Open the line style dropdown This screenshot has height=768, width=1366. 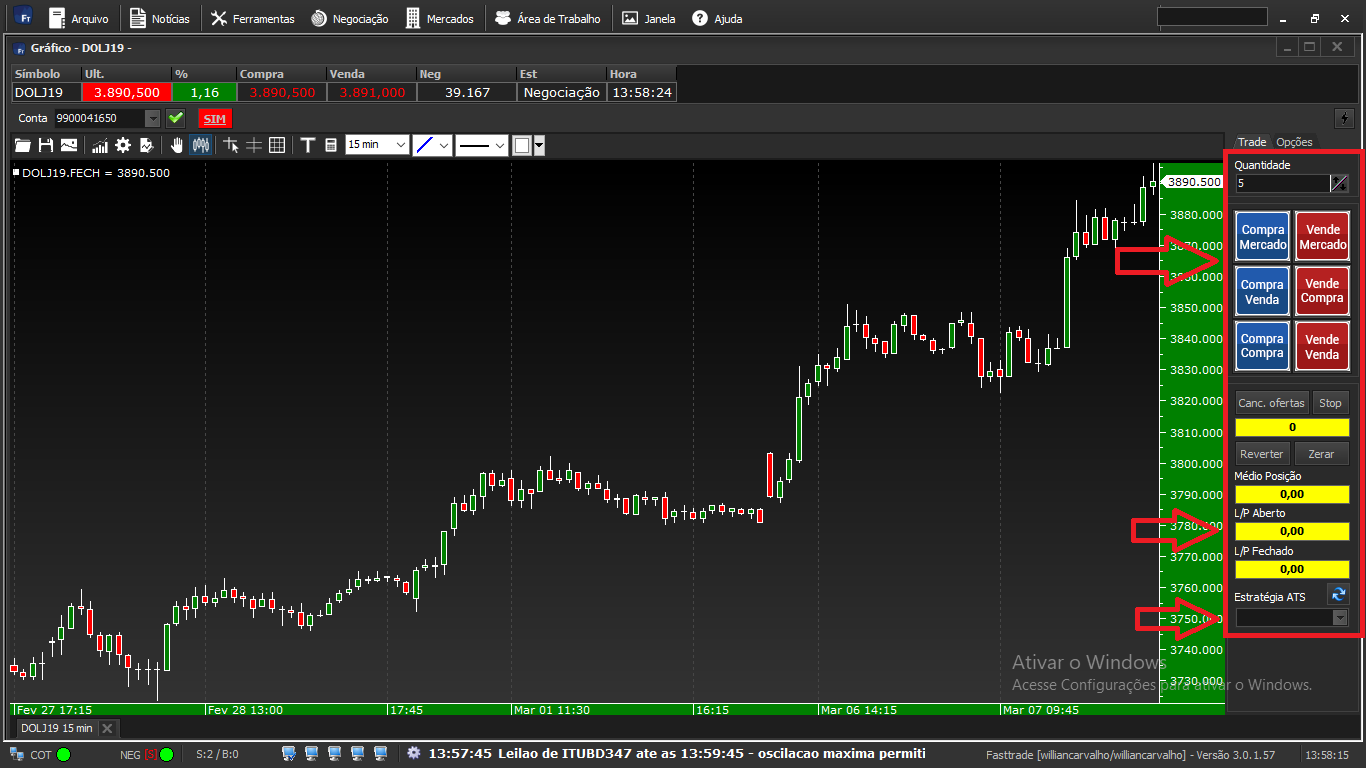[482, 145]
